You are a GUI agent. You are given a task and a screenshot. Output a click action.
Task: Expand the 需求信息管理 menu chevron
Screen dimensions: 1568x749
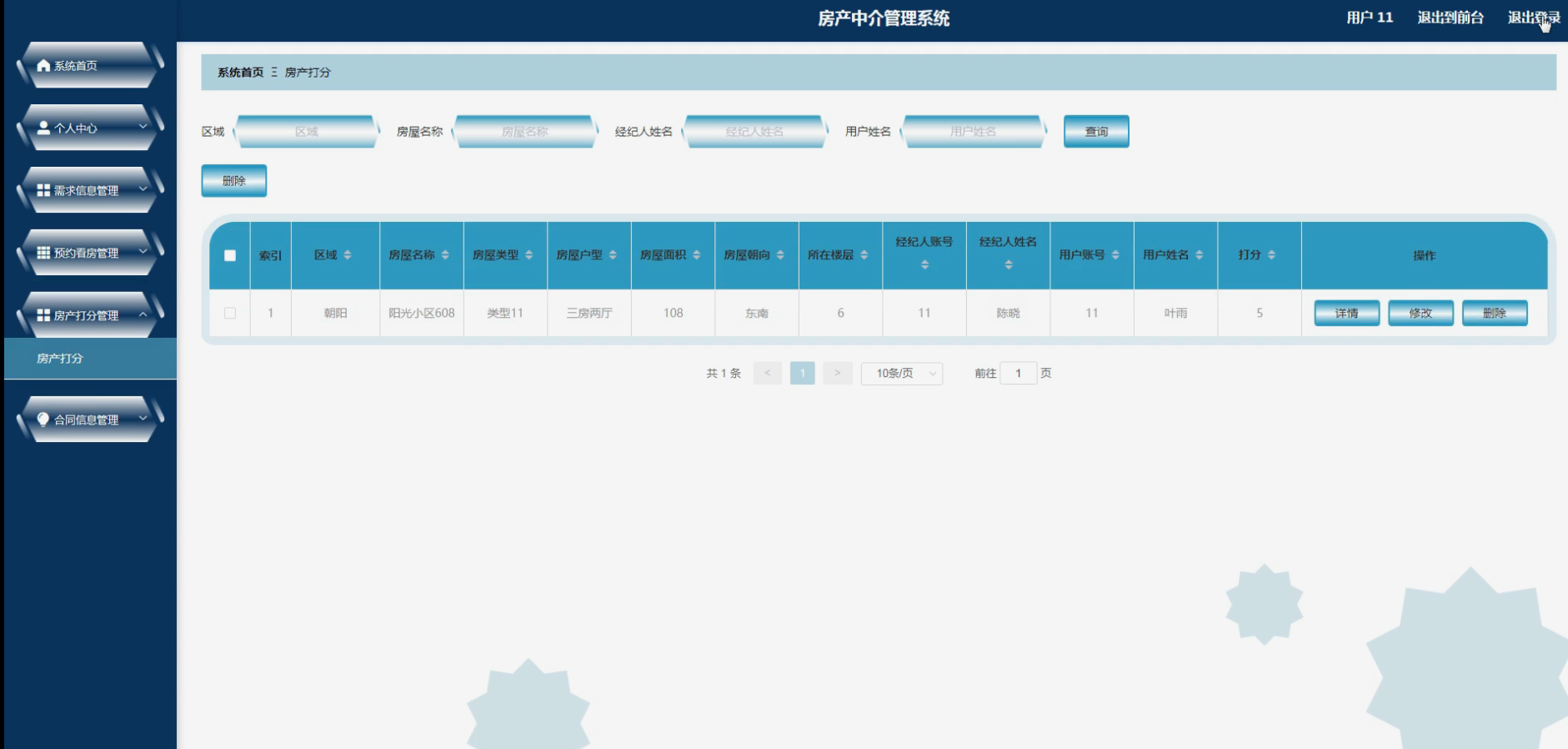(143, 189)
